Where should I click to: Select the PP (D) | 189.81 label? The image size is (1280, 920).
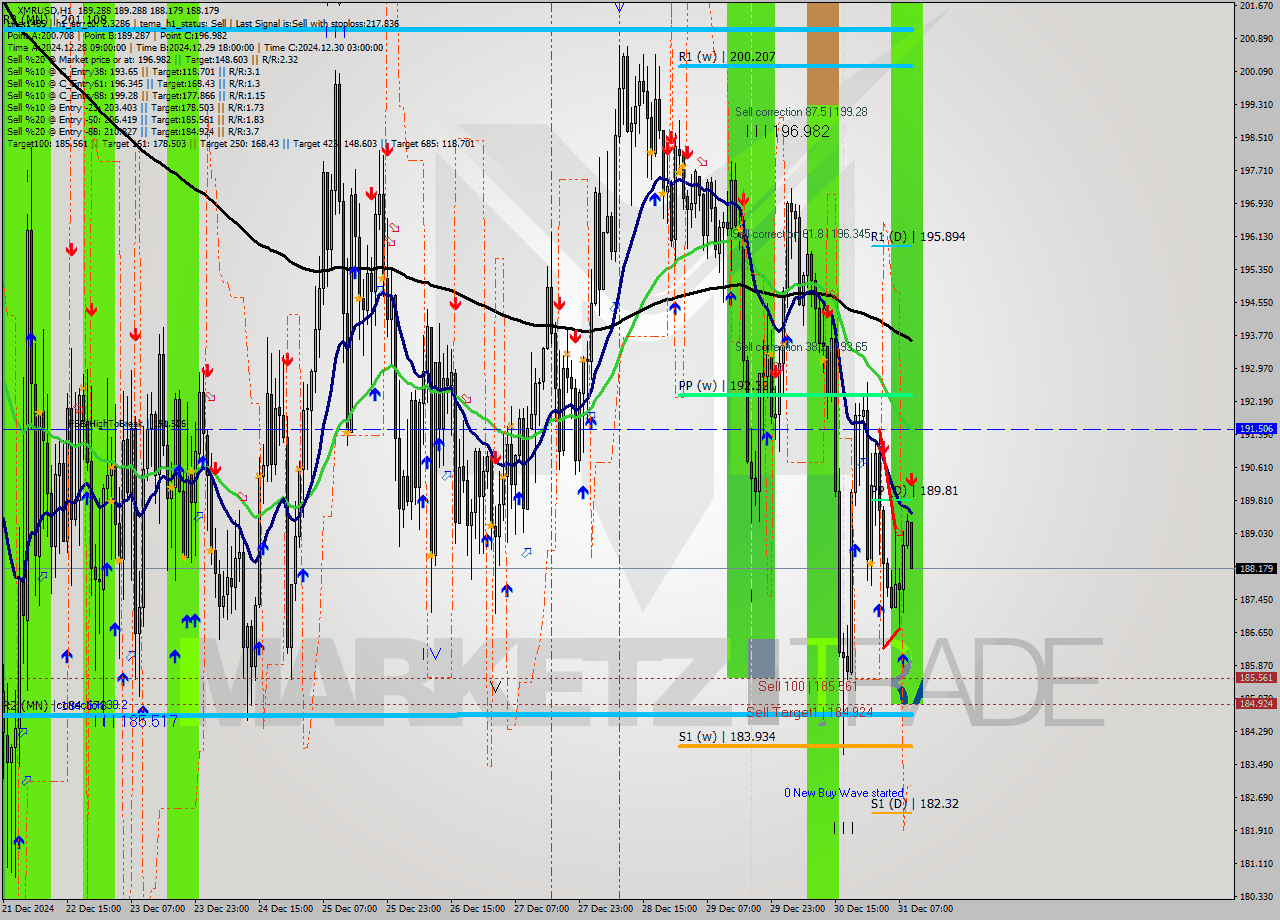[914, 491]
